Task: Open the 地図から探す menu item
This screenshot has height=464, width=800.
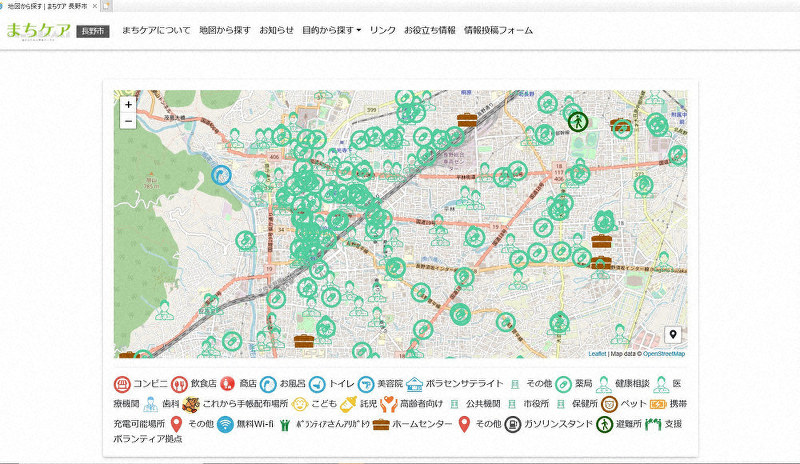Action: tap(224, 30)
